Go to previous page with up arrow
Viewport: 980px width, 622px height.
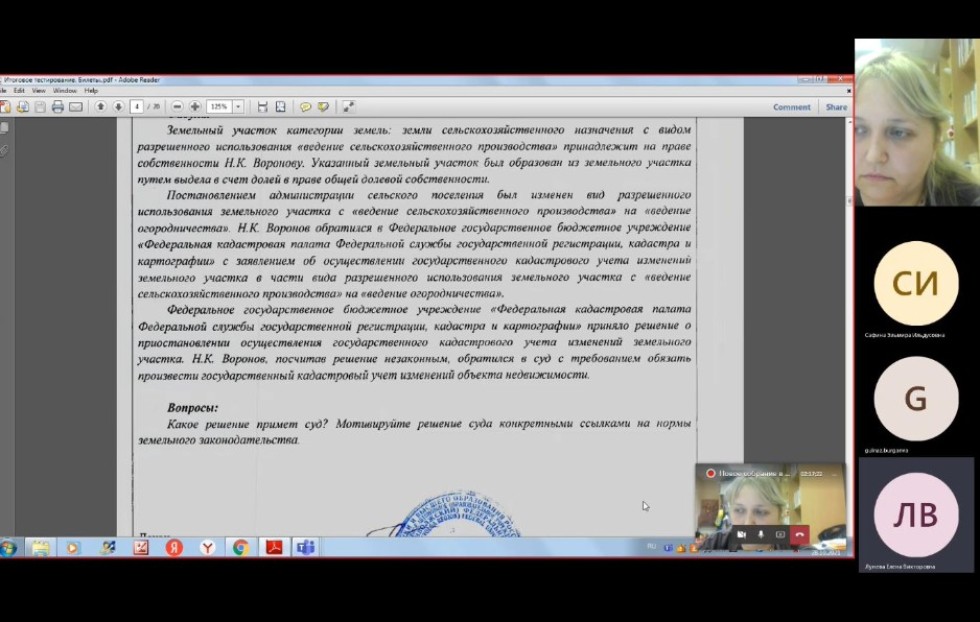pos(101,107)
